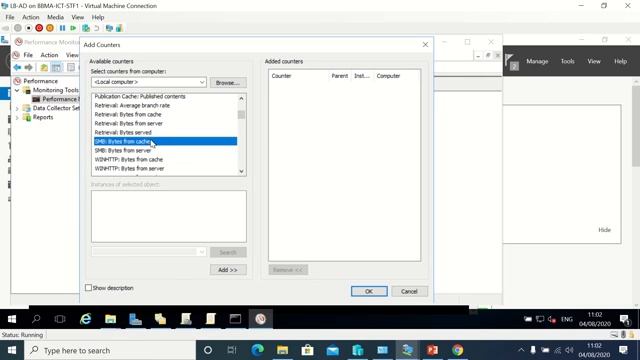Open PowerPoint on host taskbar
The width and height of the screenshot is (640, 360).
click(x=433, y=350)
